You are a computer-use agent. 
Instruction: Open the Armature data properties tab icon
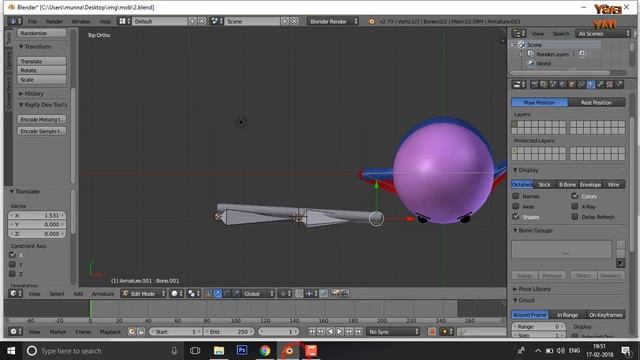tap(591, 84)
